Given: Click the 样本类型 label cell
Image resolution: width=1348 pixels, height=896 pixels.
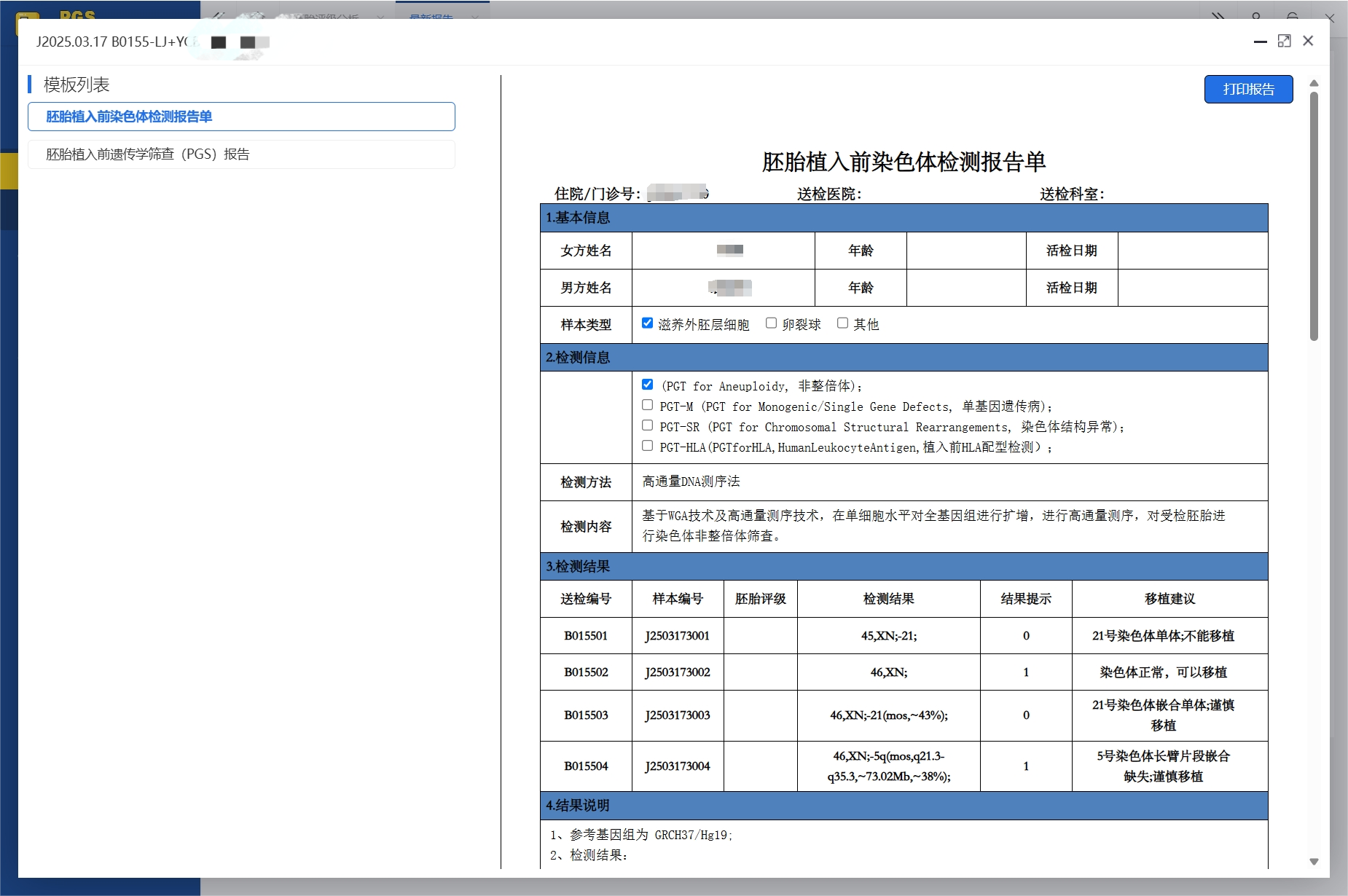Looking at the screenshot, I should pos(586,325).
